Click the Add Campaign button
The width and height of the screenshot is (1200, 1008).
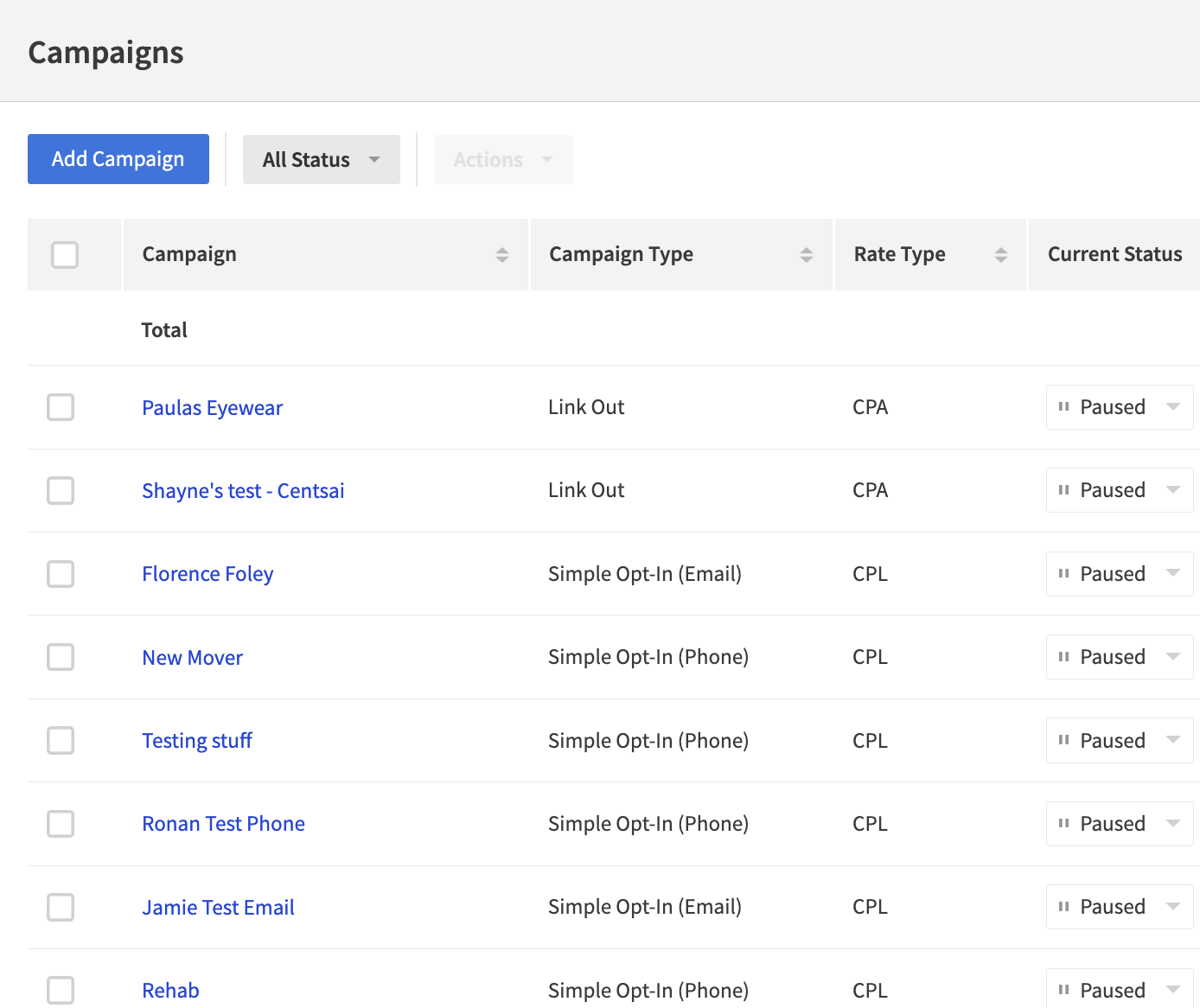click(x=118, y=159)
